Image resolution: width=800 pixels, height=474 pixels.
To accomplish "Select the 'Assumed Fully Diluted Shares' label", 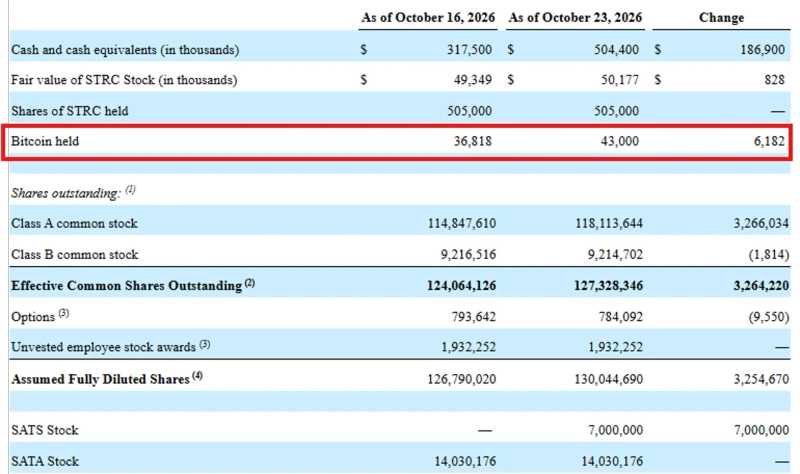I will point(101,379).
